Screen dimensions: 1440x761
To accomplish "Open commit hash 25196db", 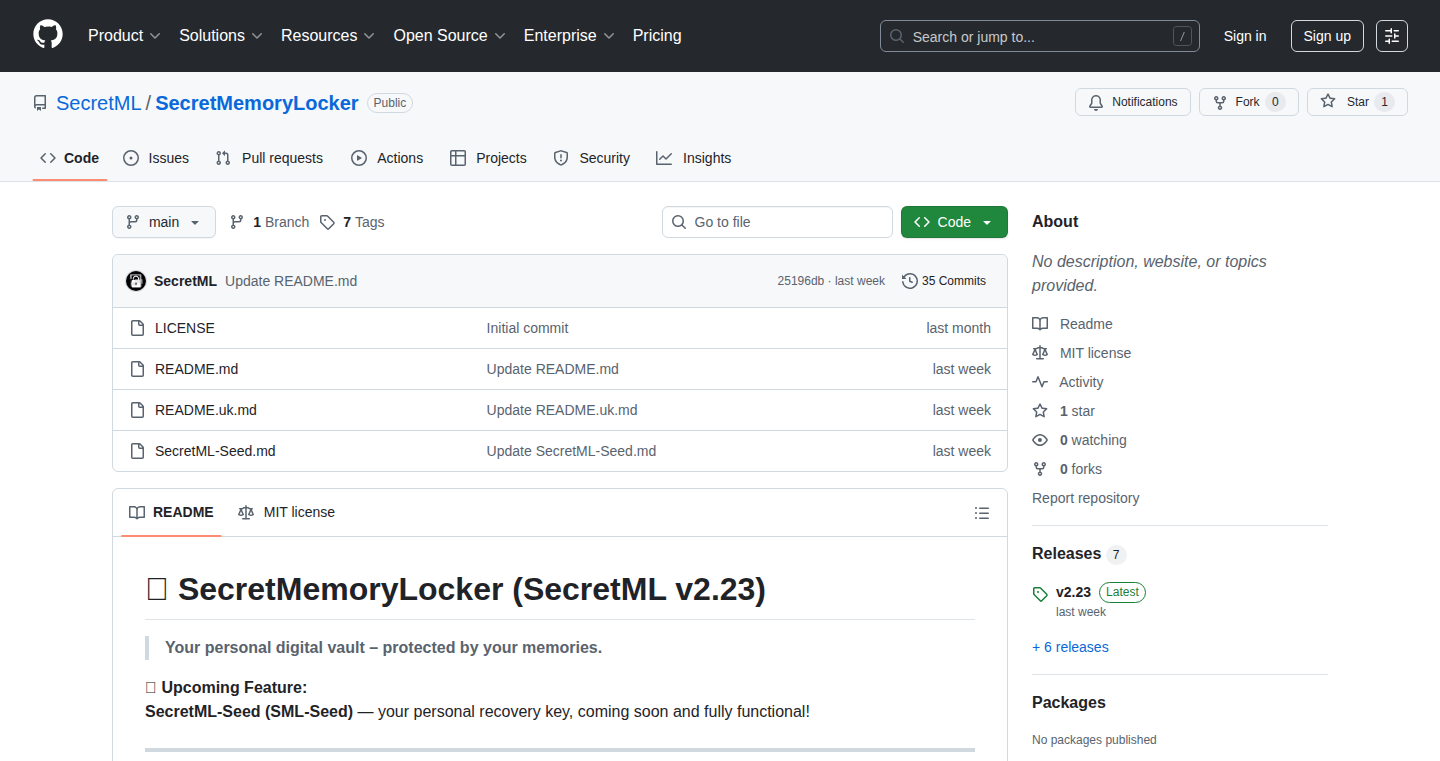I will point(800,281).
